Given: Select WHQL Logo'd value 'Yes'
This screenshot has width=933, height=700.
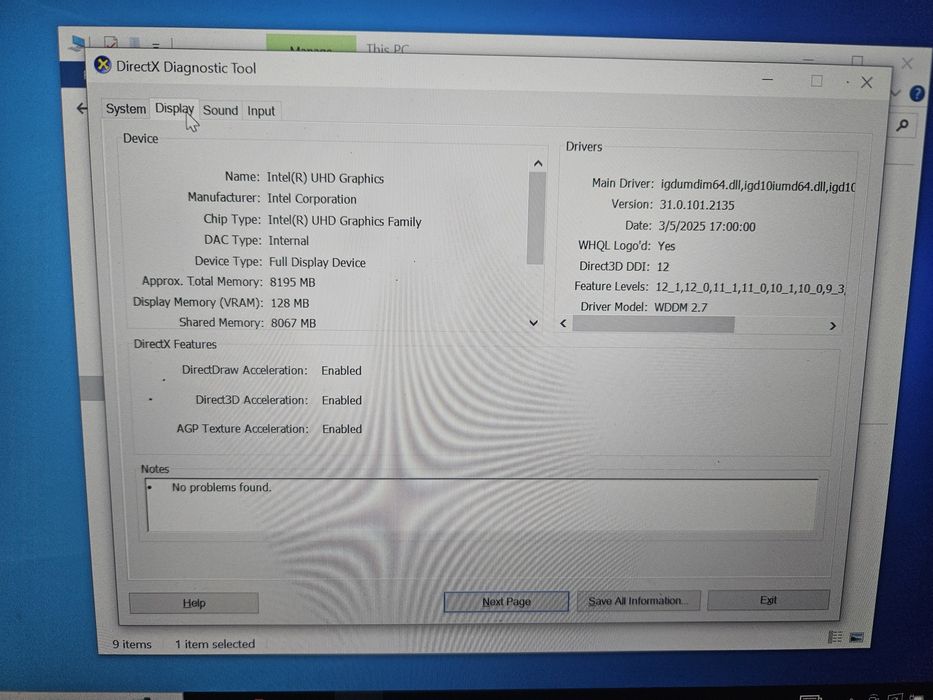Looking at the screenshot, I should point(666,246).
